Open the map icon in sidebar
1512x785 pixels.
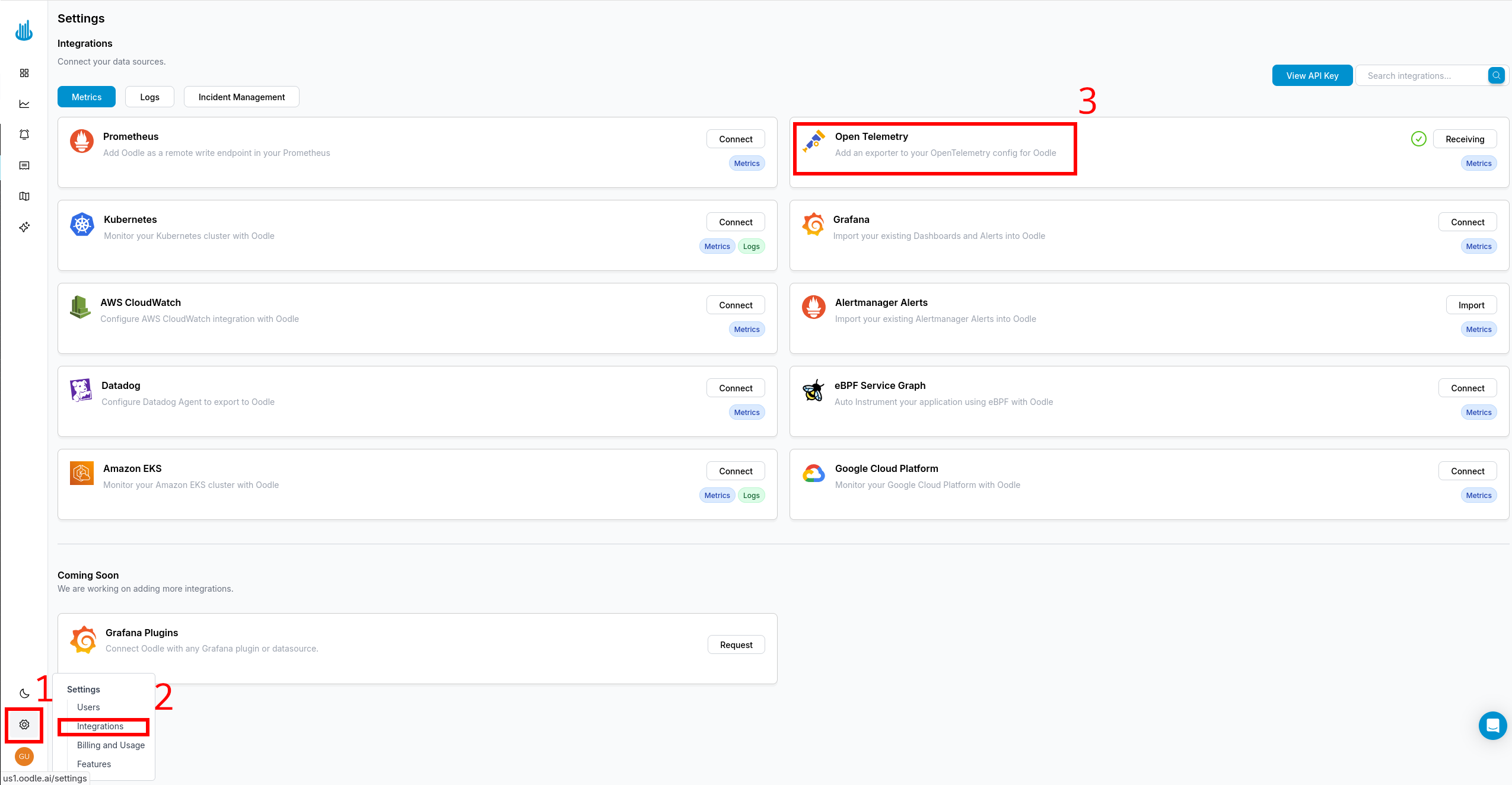pyautogui.click(x=24, y=196)
